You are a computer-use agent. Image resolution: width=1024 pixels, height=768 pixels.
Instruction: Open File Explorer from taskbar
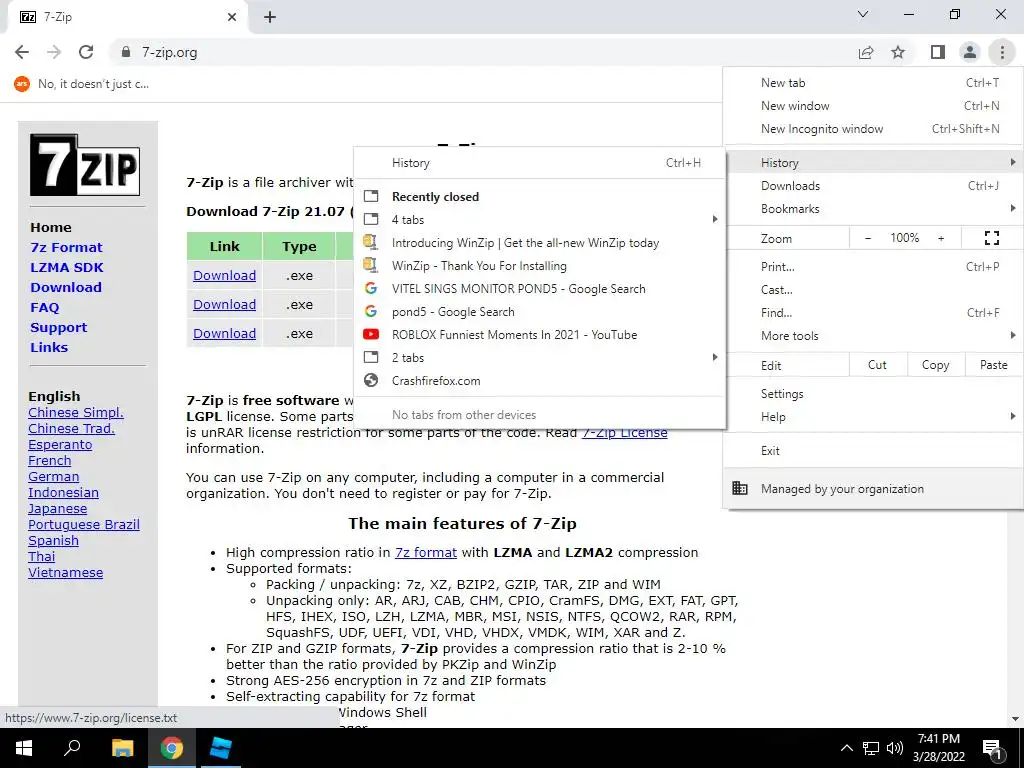pos(122,748)
